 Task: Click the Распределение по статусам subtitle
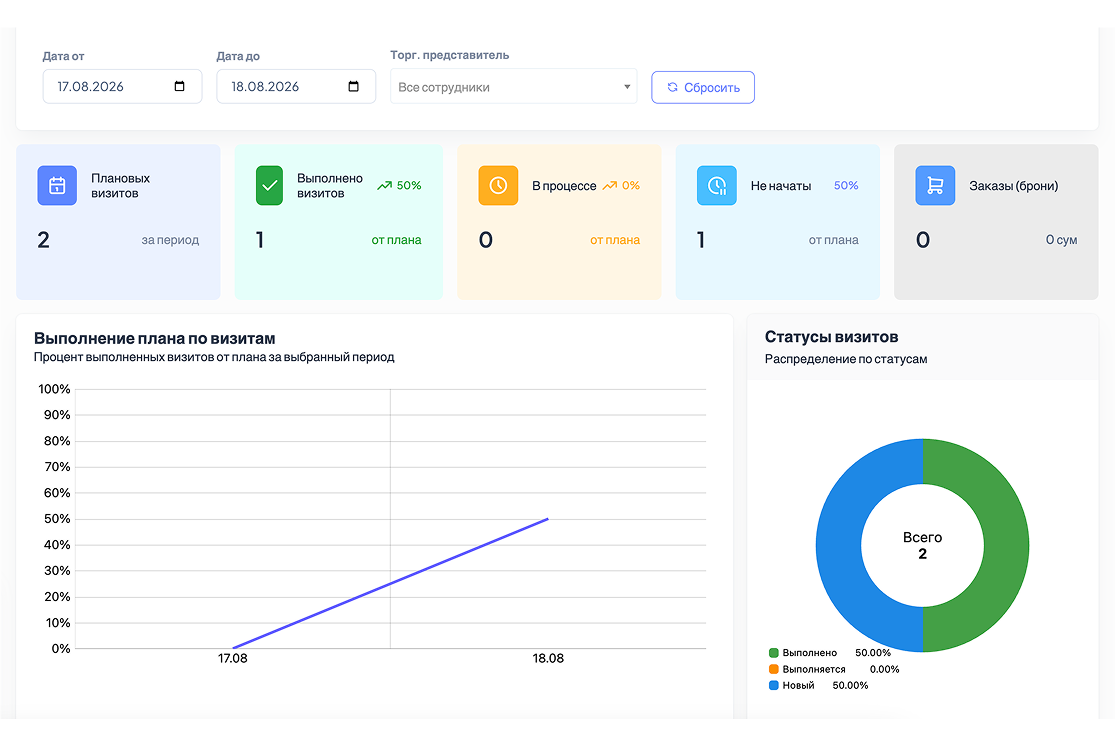point(845,359)
